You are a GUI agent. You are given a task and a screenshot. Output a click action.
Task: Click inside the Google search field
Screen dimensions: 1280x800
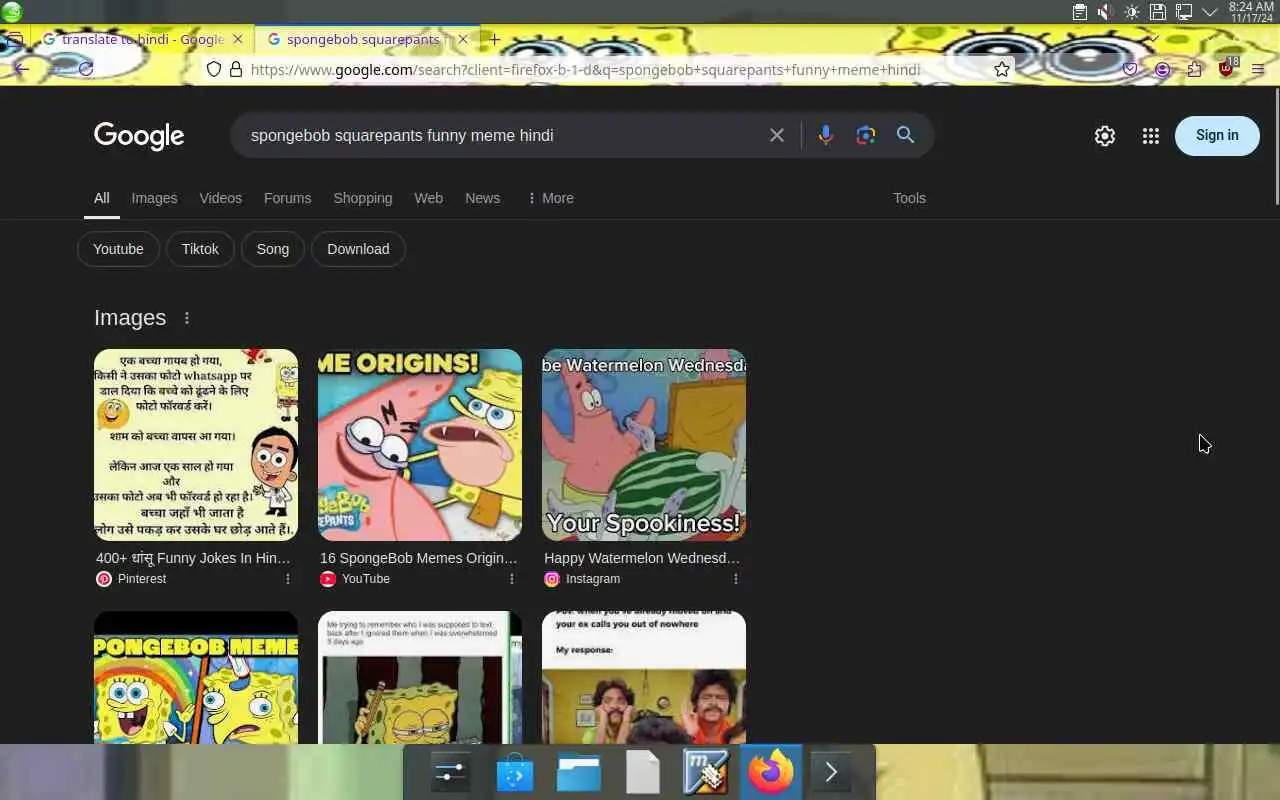tap(500, 135)
